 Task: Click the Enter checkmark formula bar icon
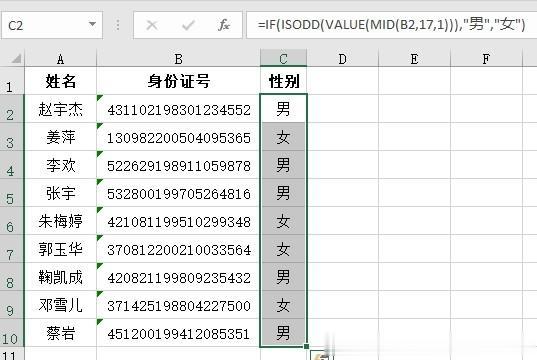click(188, 25)
